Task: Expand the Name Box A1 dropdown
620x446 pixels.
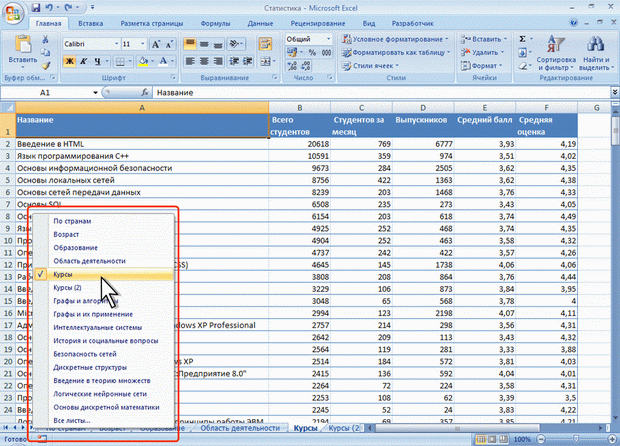Action: (95, 92)
